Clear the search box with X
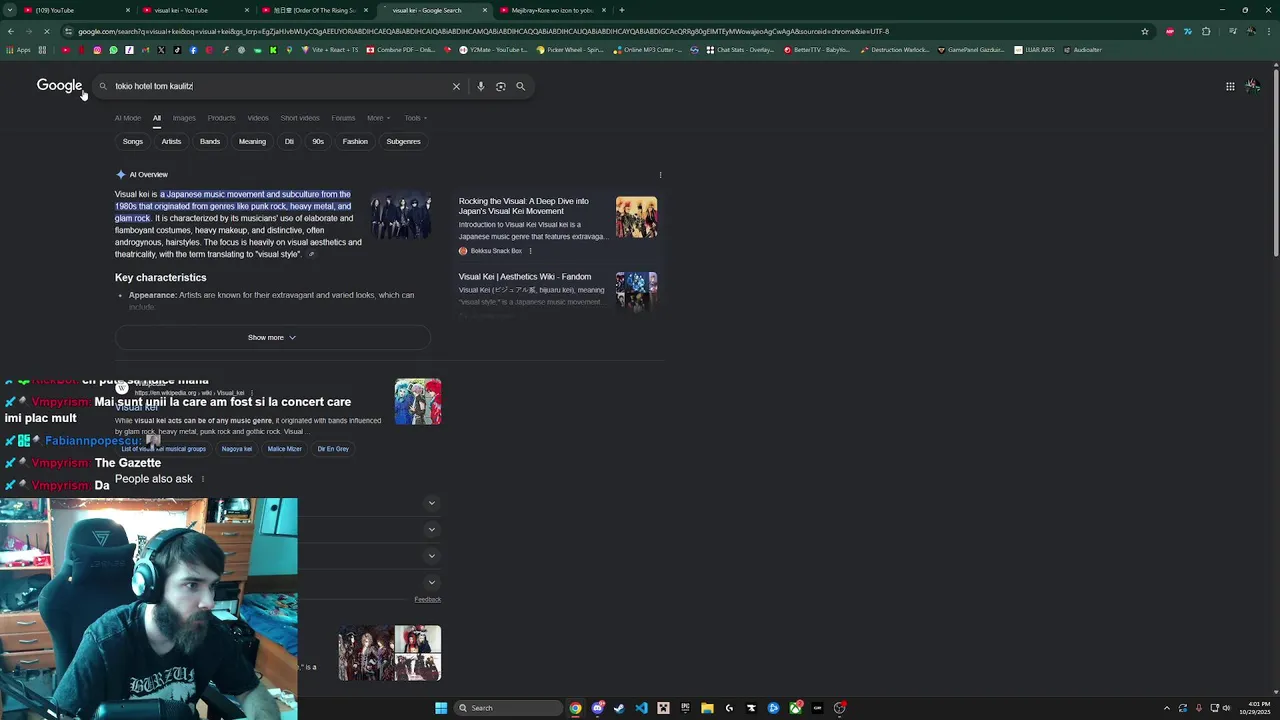The image size is (1280, 720). point(456,86)
